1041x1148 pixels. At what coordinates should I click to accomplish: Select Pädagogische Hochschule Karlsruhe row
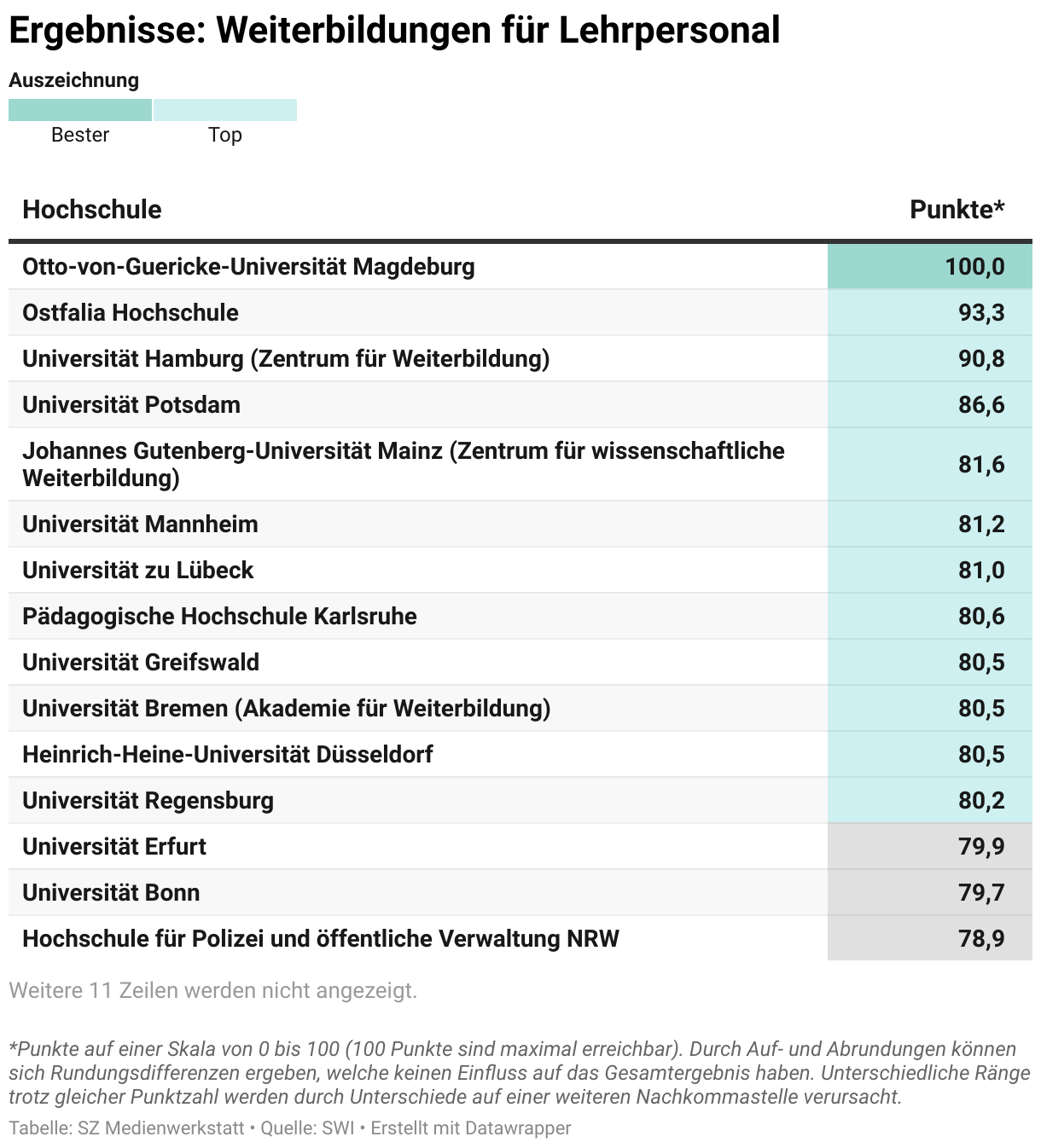click(520, 616)
